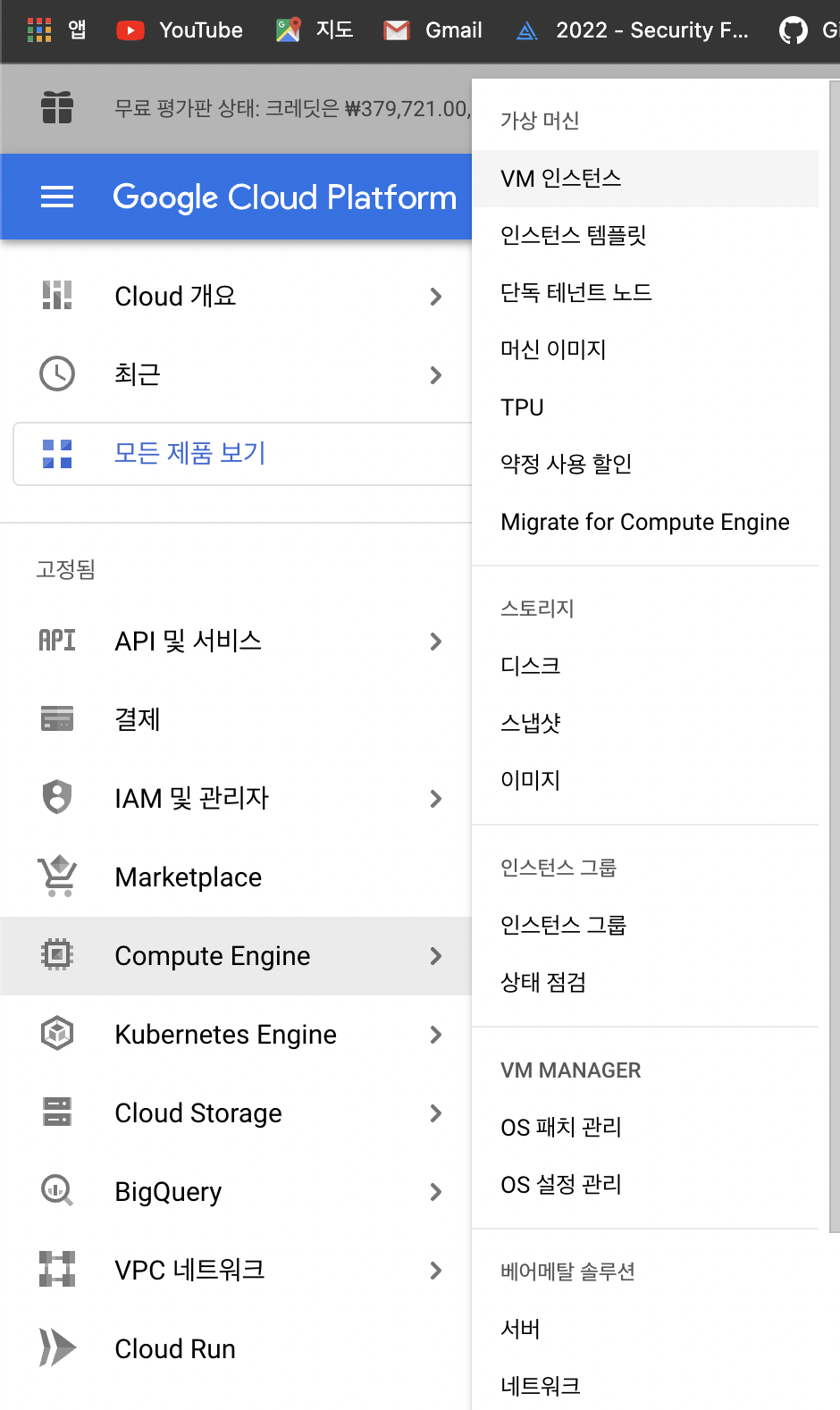Open 디스크 under 스토리지
Image resolution: width=840 pixels, height=1410 pixels.
(645, 666)
